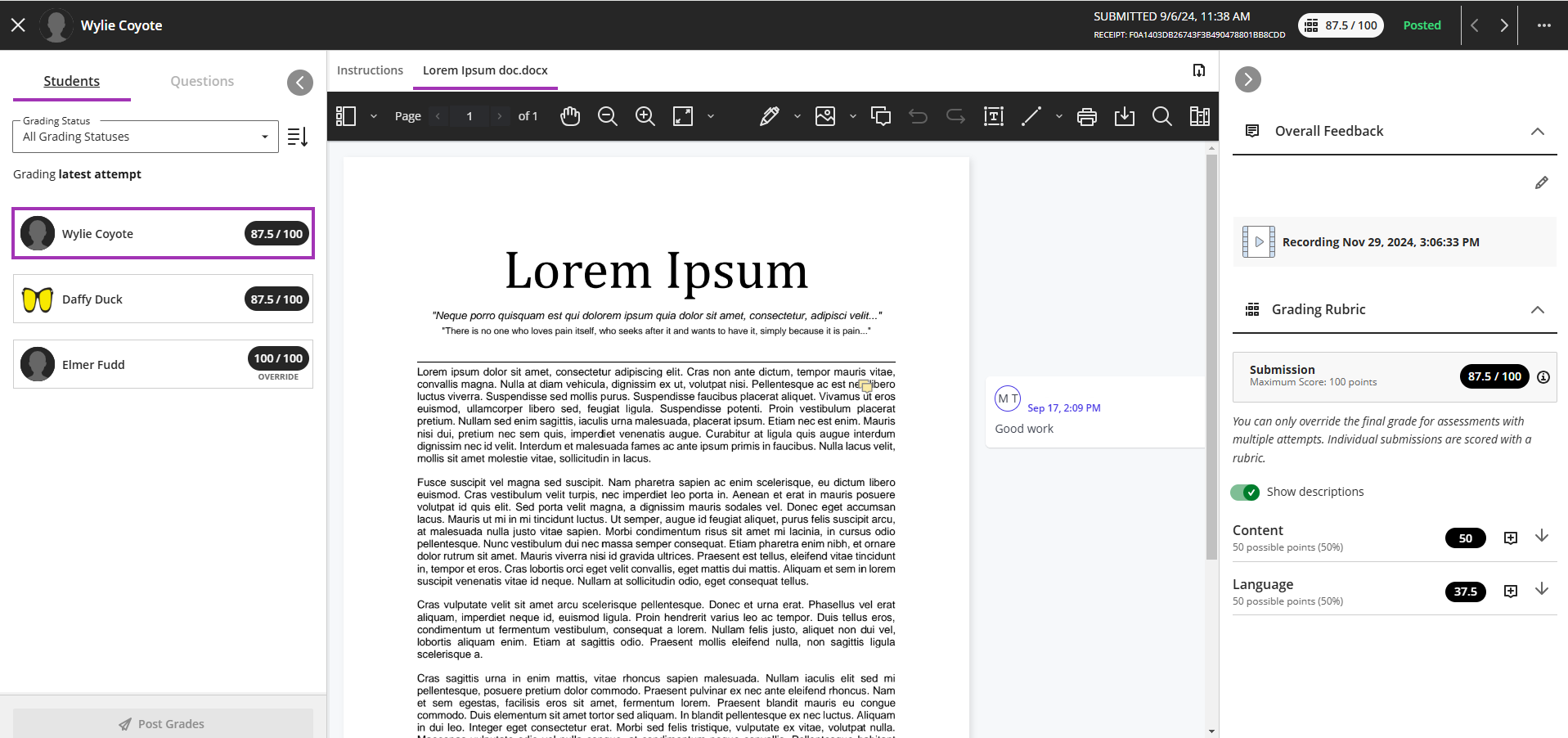Toggle the sidebar thumbnail panel view

(344, 116)
